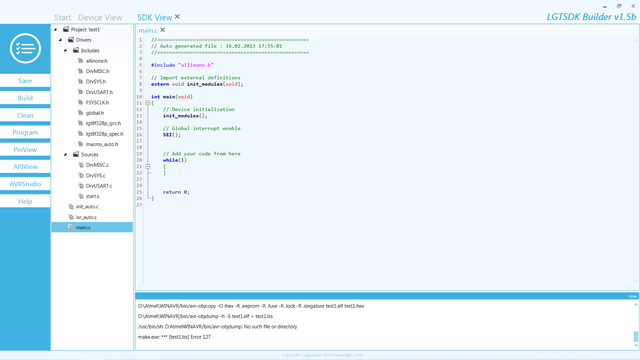Click the output scrollbar up arrow
Viewport: 640px width, 360px height.
coord(636,304)
